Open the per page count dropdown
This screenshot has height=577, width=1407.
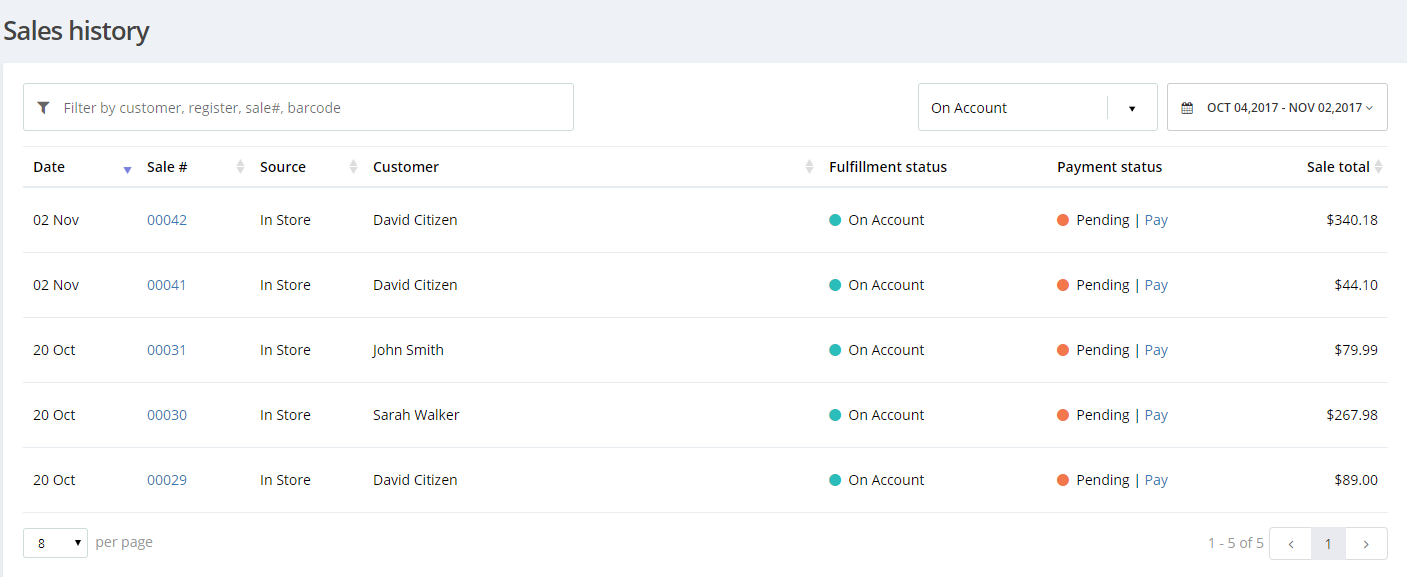(55, 543)
